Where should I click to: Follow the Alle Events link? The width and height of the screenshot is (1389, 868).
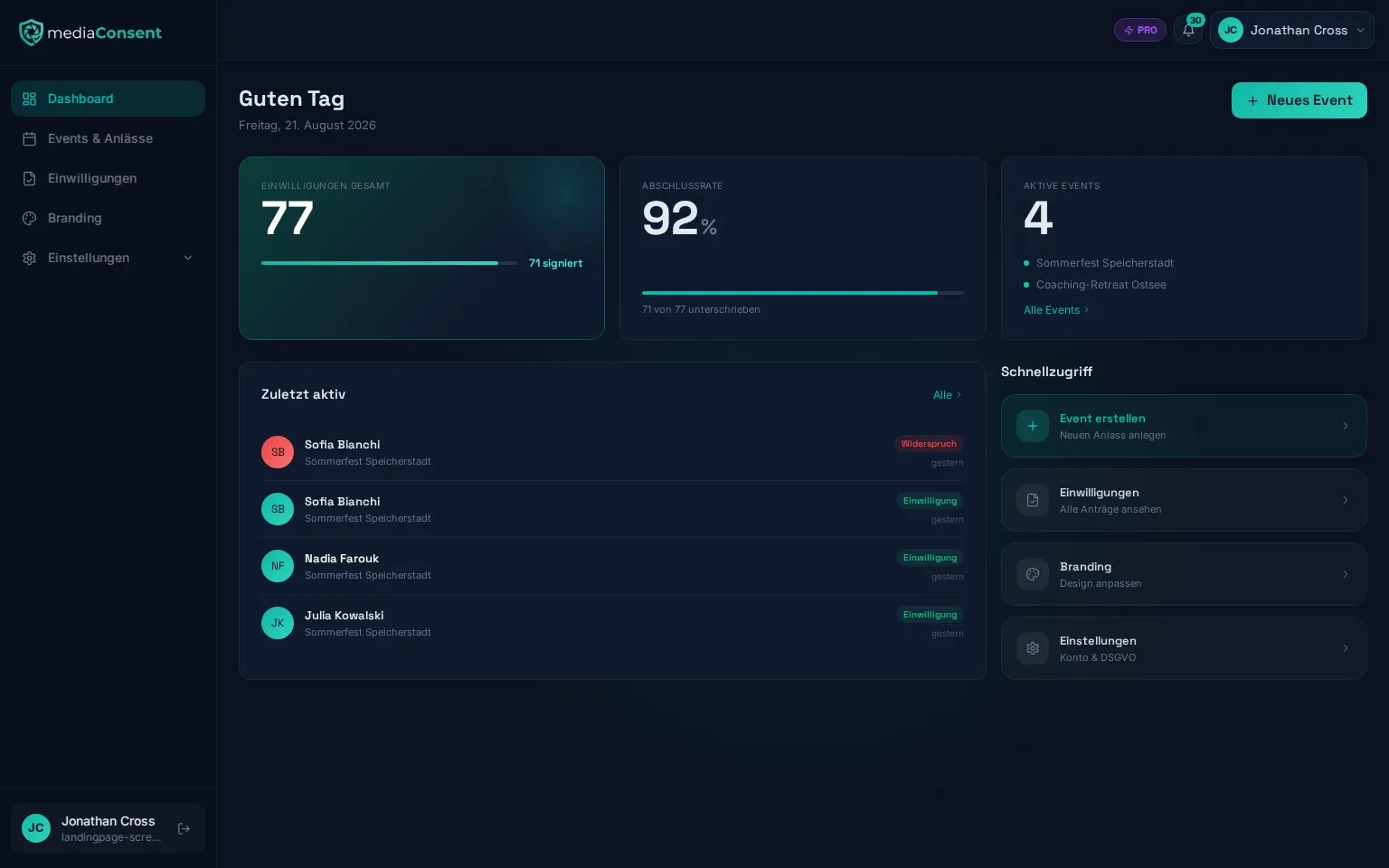click(x=1056, y=310)
